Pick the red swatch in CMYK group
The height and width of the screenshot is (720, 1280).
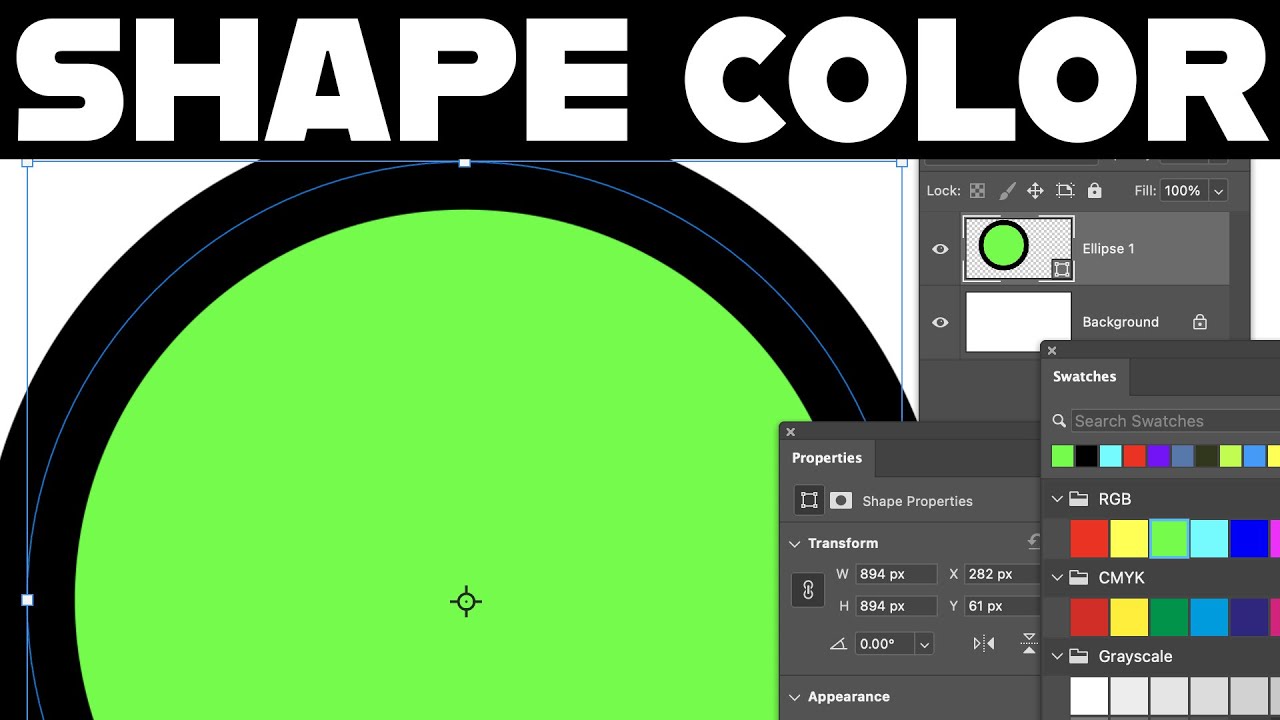coord(1089,617)
